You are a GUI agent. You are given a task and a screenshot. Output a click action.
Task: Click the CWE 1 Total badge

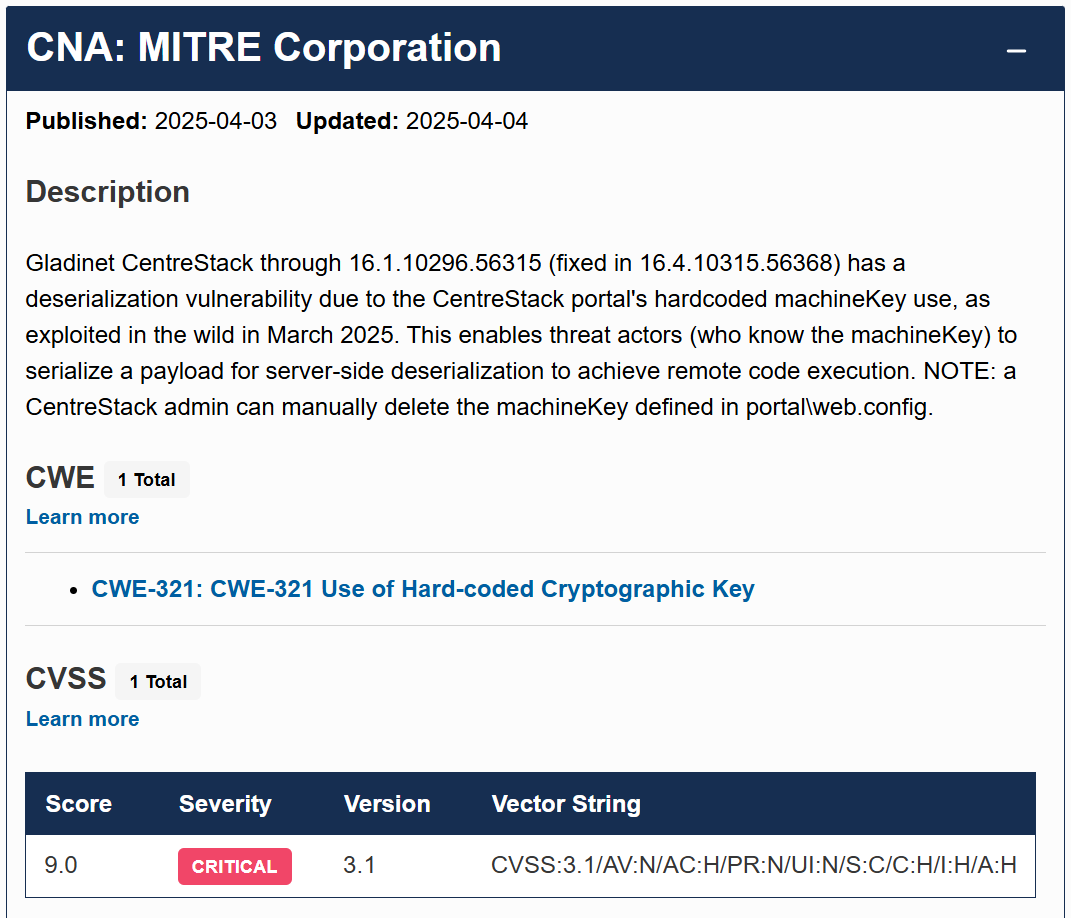(x=147, y=479)
